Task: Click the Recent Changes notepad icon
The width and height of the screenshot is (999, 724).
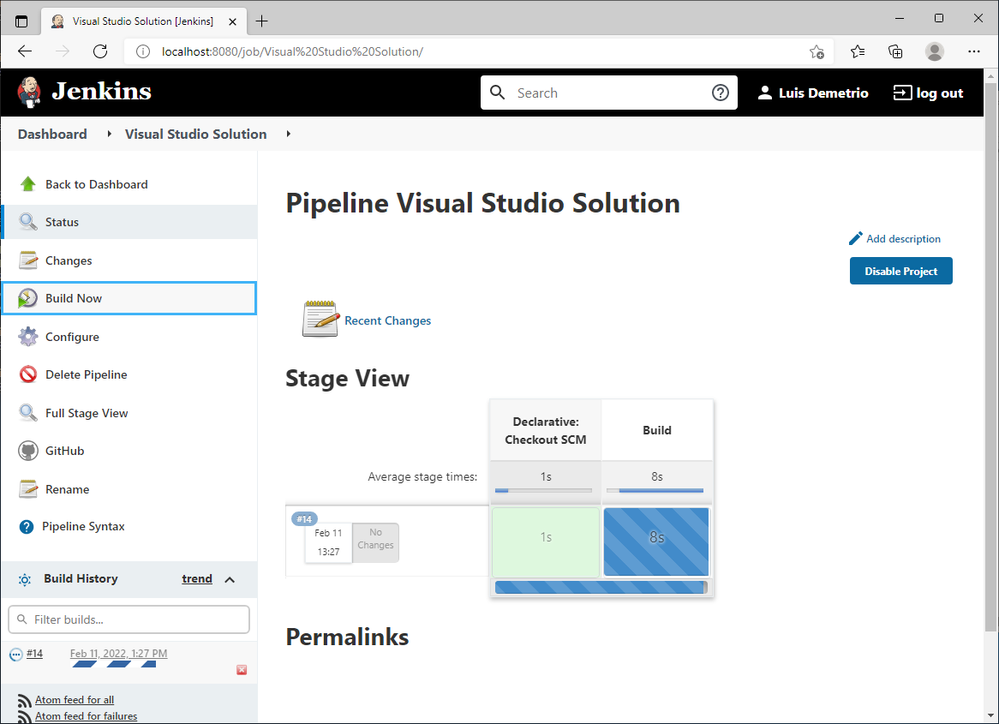Action: point(320,319)
